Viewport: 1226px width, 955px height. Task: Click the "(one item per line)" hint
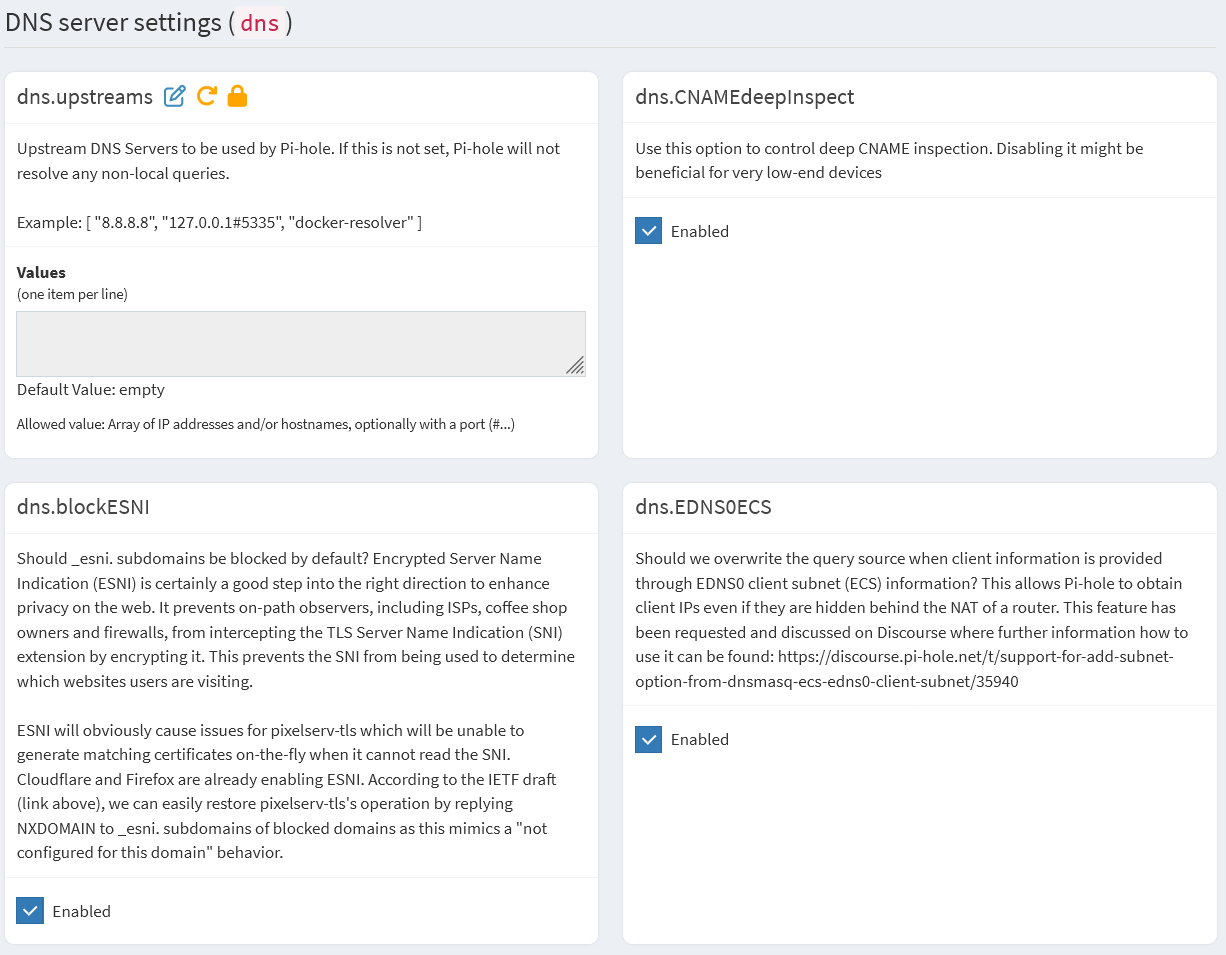[x=72, y=294]
